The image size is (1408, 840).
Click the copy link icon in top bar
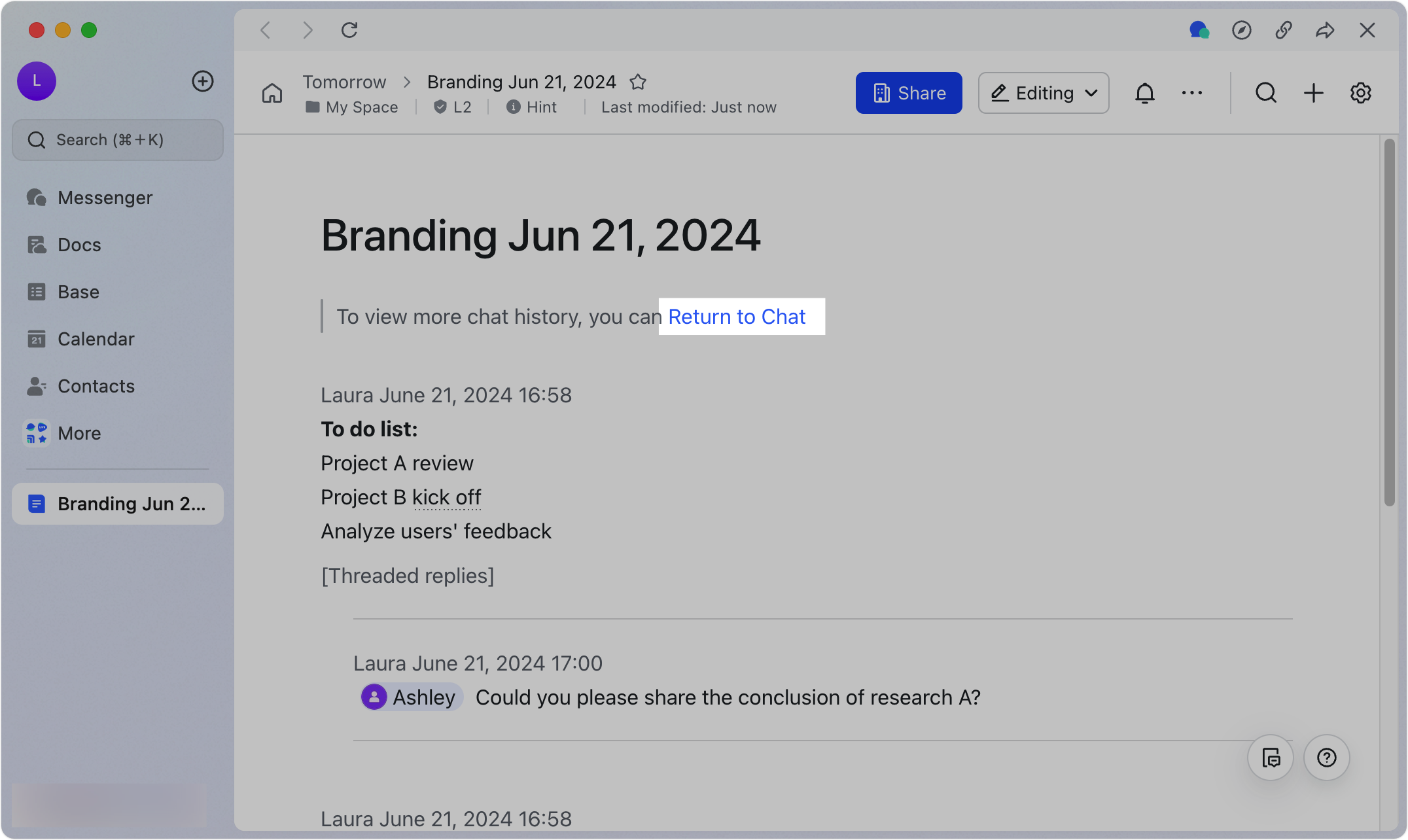point(1283,31)
